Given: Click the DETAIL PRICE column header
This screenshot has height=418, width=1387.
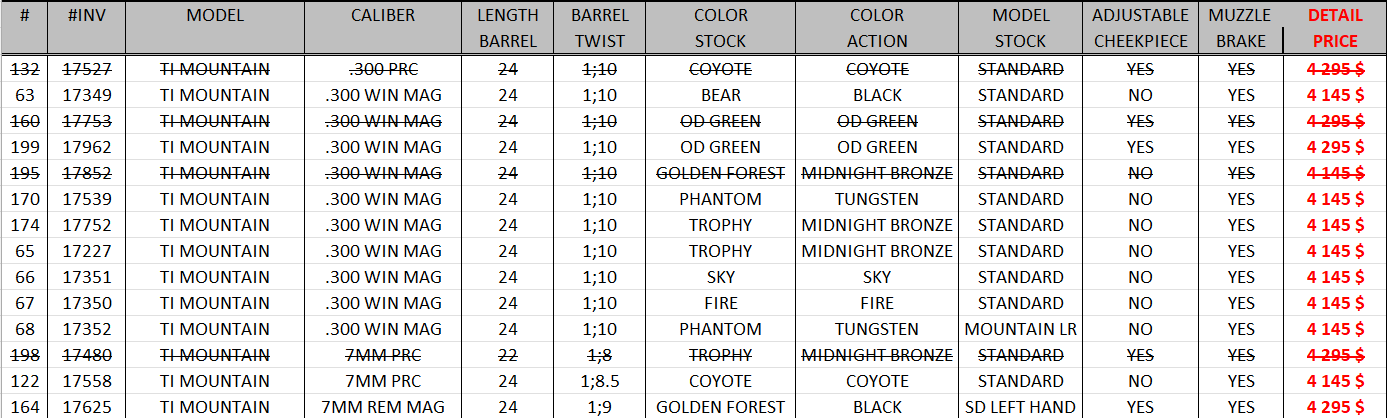Looking at the screenshot, I should click(1334, 28).
